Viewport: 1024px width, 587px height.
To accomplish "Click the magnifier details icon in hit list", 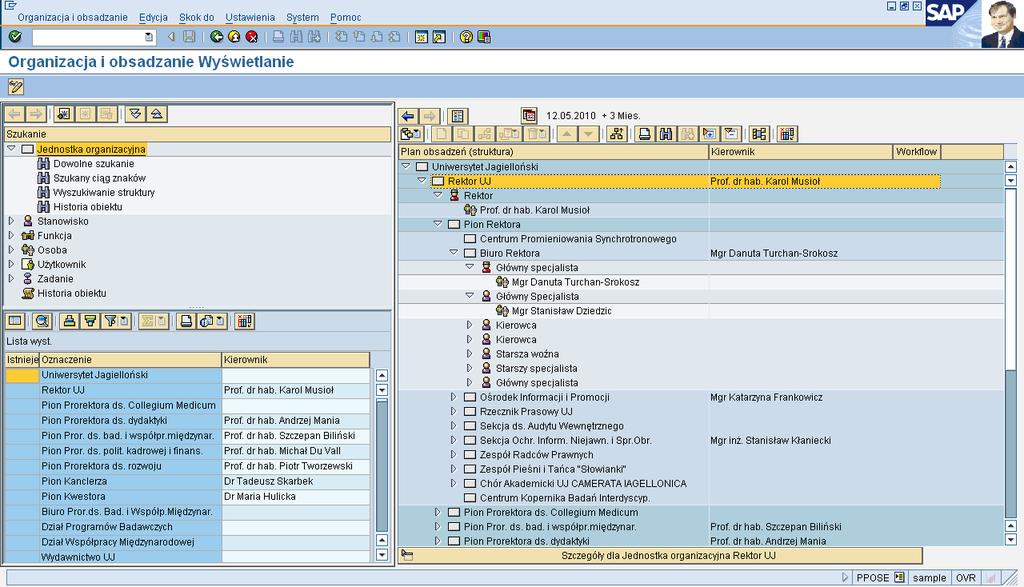I will [x=42, y=321].
